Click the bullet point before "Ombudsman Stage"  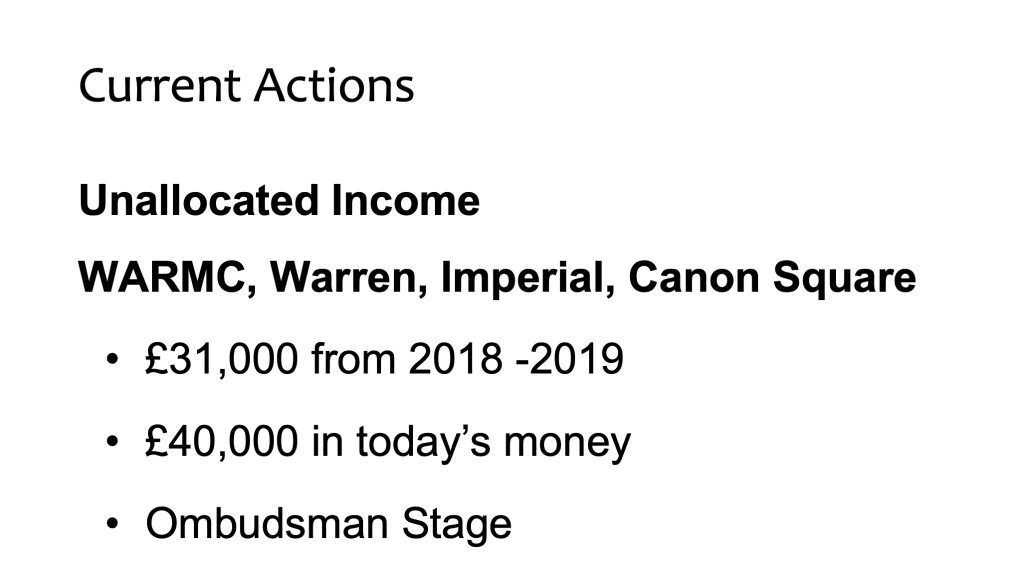click(x=113, y=525)
